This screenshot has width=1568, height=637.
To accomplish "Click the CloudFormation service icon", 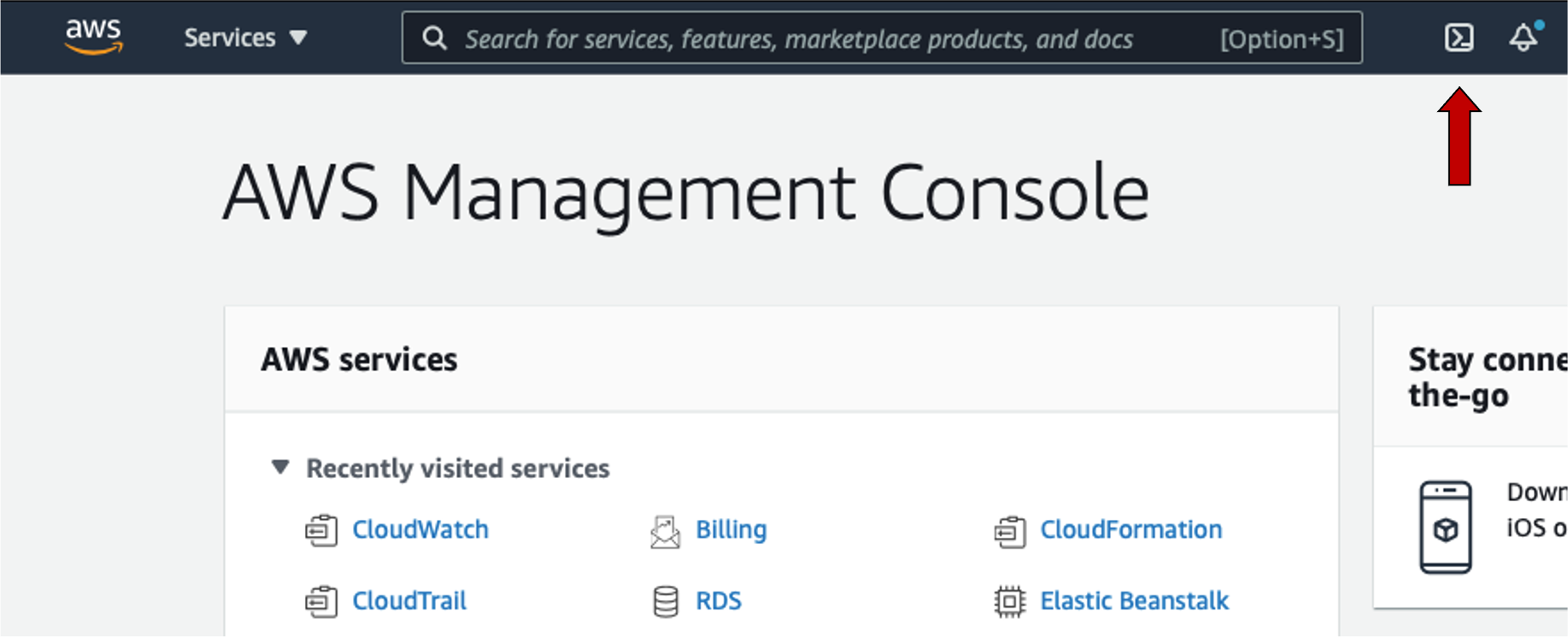I will pos(1009,531).
